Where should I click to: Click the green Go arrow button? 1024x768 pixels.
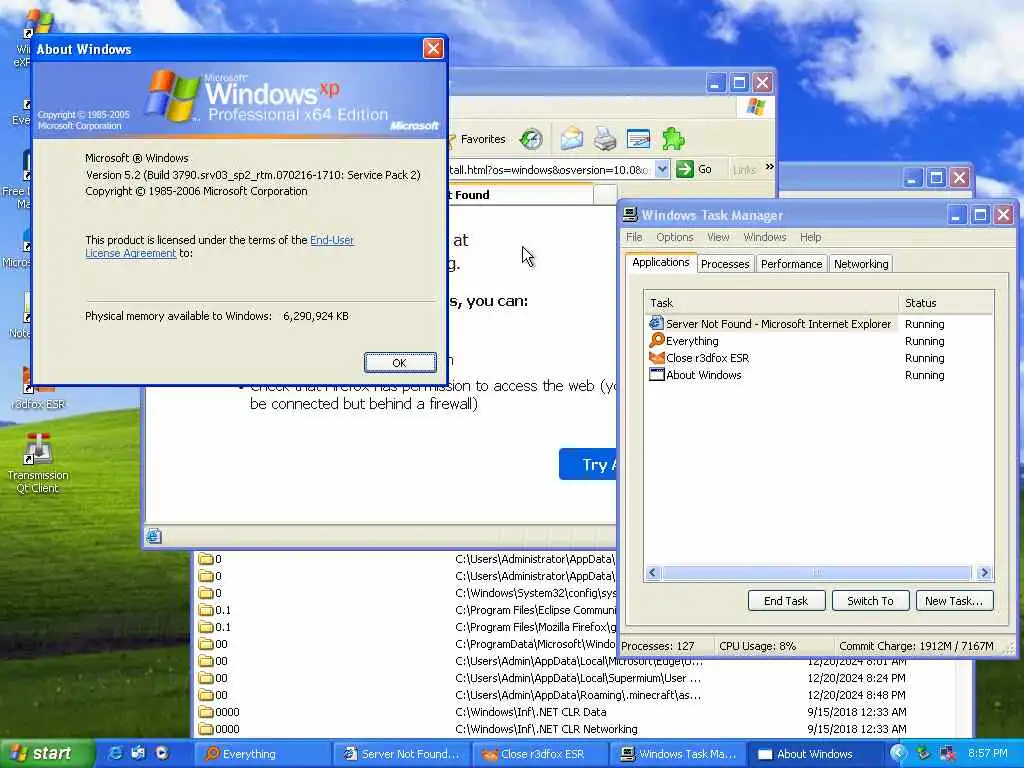point(685,169)
